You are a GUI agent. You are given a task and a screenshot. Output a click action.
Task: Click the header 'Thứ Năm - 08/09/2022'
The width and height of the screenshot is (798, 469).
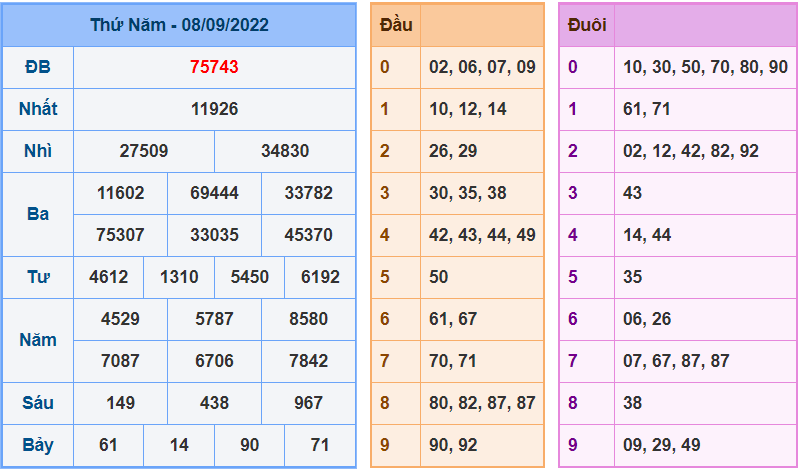tap(179, 25)
